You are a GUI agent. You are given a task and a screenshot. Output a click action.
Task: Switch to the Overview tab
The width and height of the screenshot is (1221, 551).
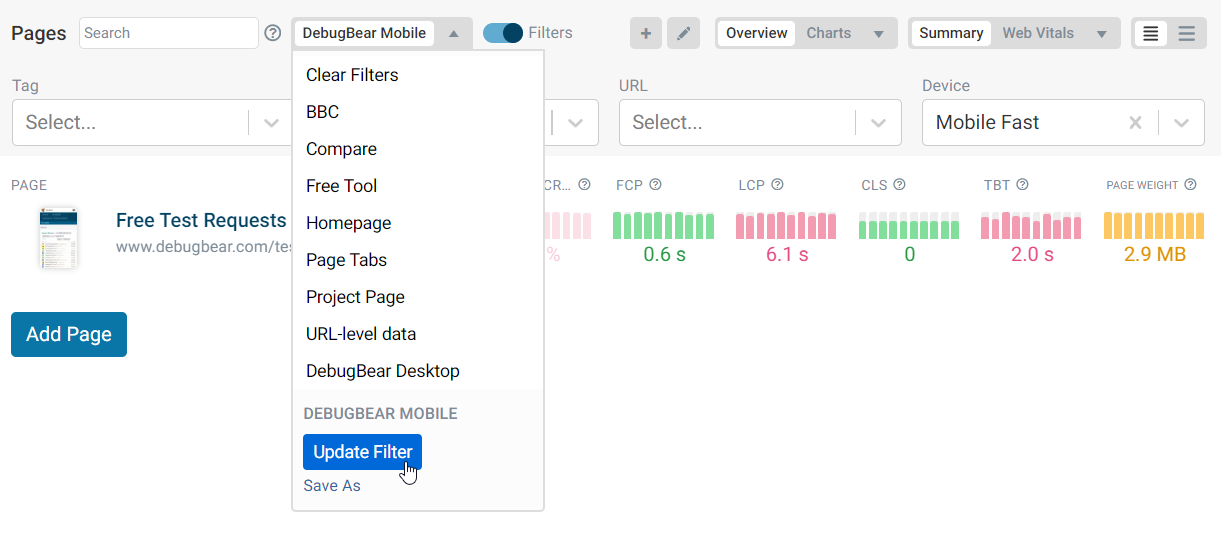coord(756,33)
